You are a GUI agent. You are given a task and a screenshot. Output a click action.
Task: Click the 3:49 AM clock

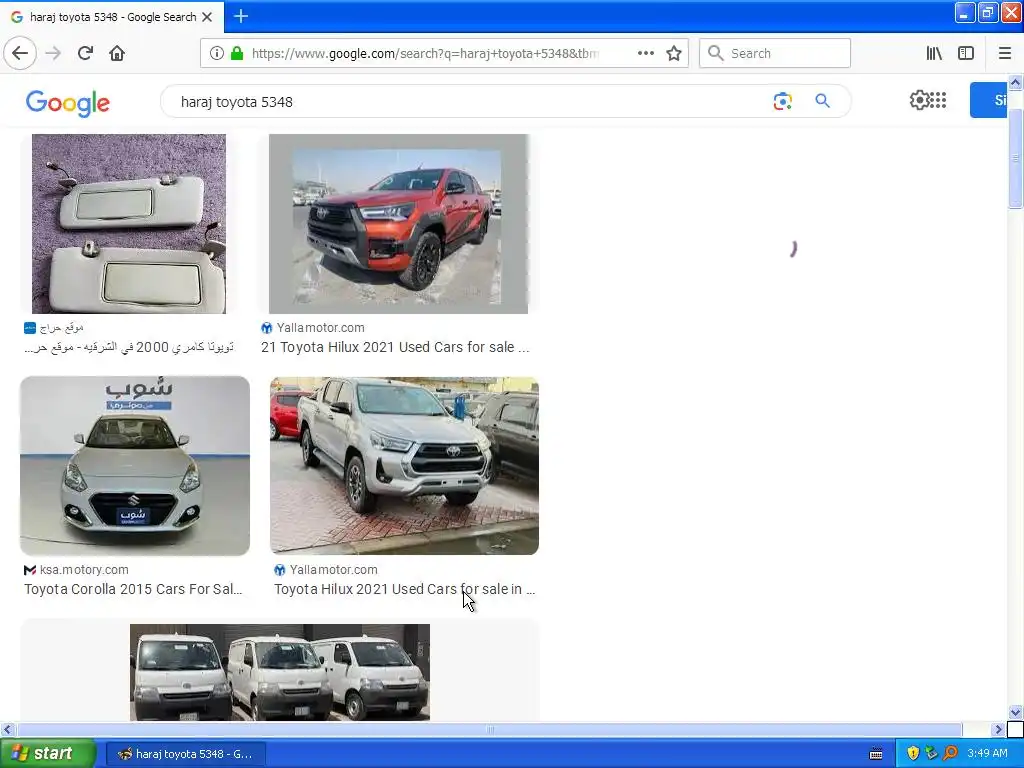click(x=987, y=754)
